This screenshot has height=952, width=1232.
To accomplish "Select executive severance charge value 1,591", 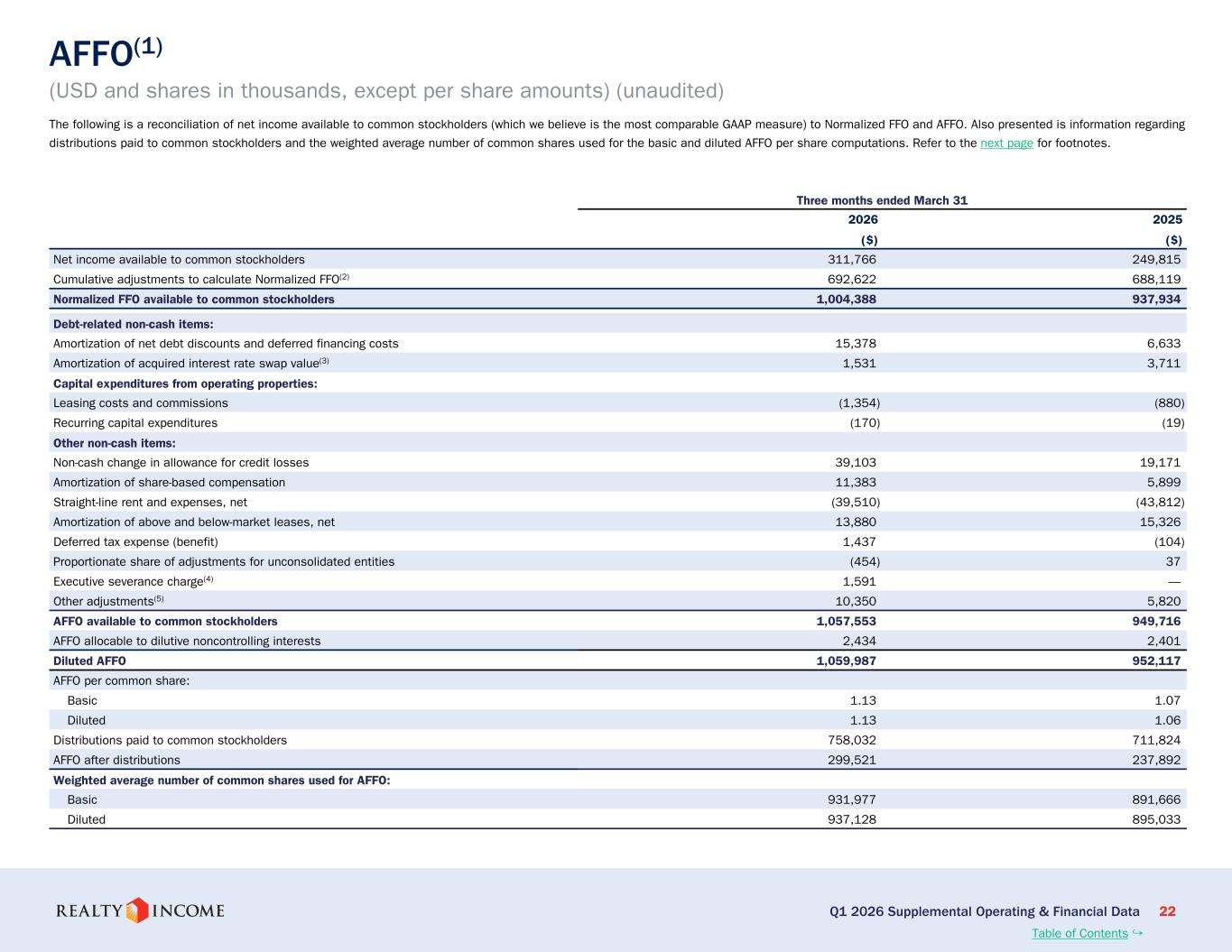I will [859, 582].
